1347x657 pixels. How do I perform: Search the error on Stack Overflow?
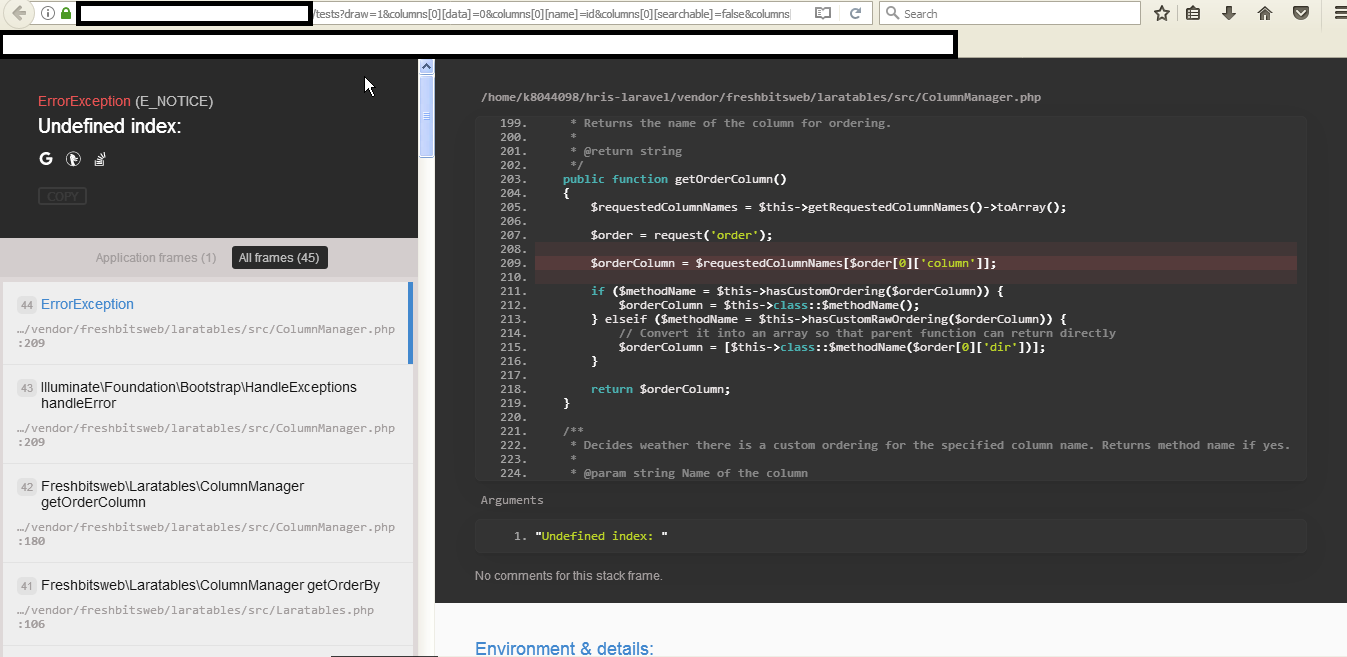(99, 158)
